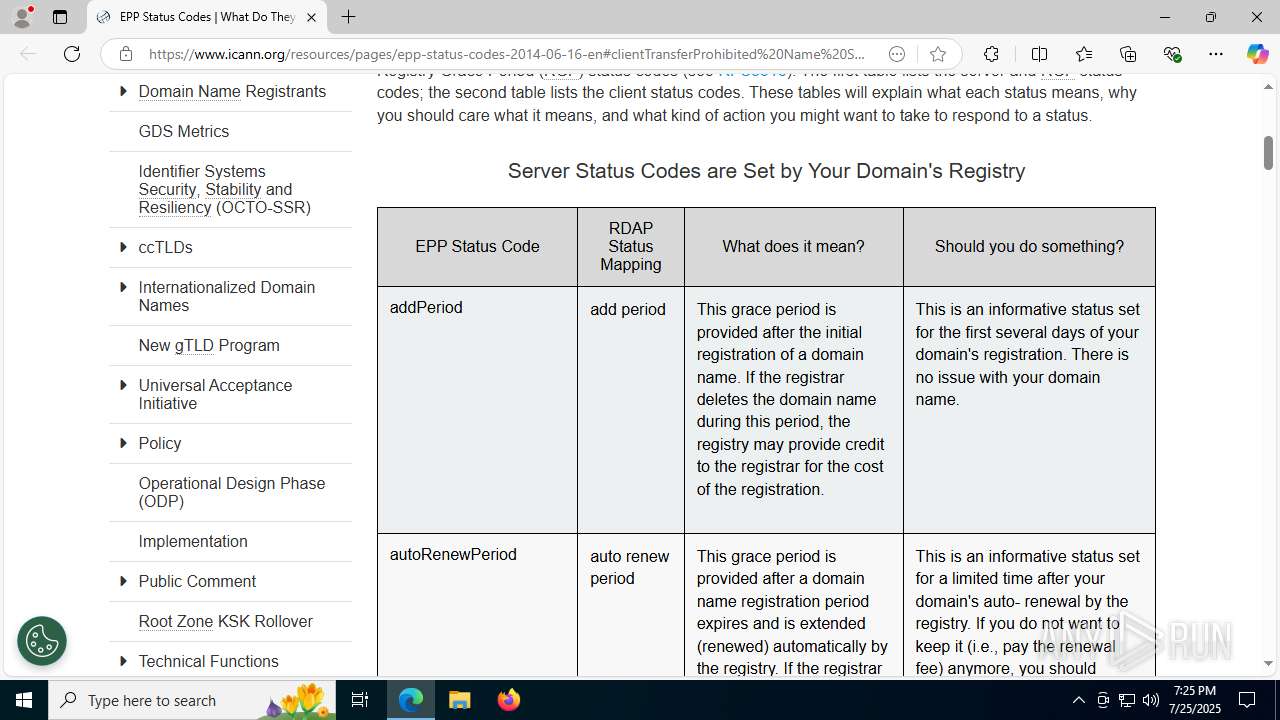
Task: Open the Copilot sidebar icon
Action: (x=1257, y=54)
